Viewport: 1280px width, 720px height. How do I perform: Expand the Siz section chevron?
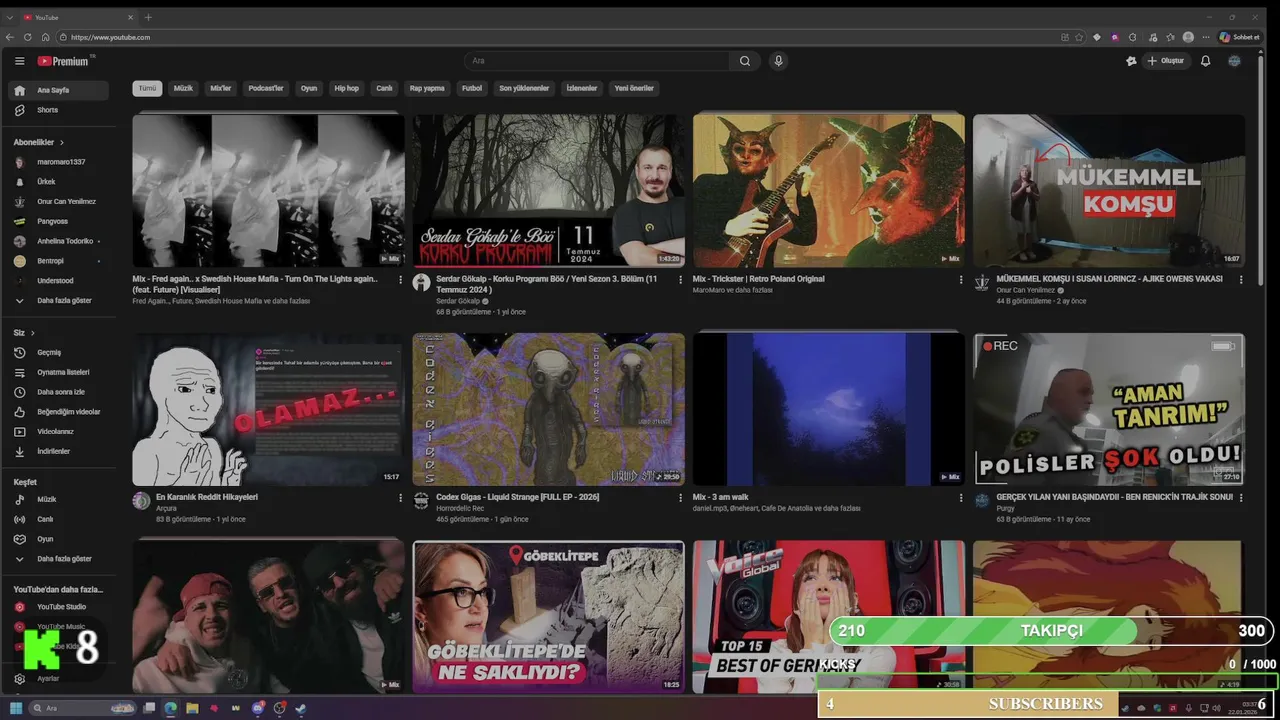click(x=32, y=332)
